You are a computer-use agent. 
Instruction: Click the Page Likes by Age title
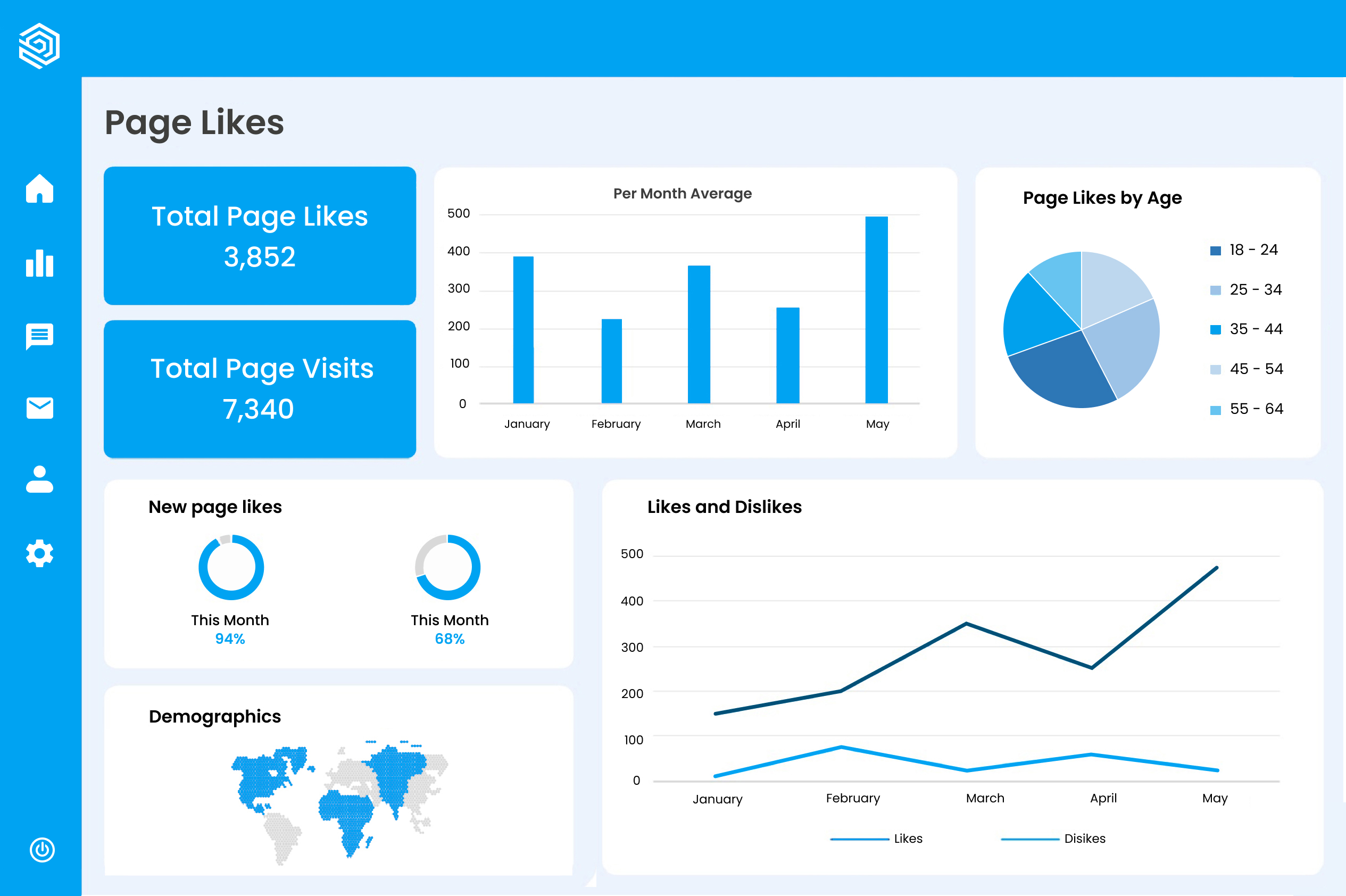point(1102,198)
